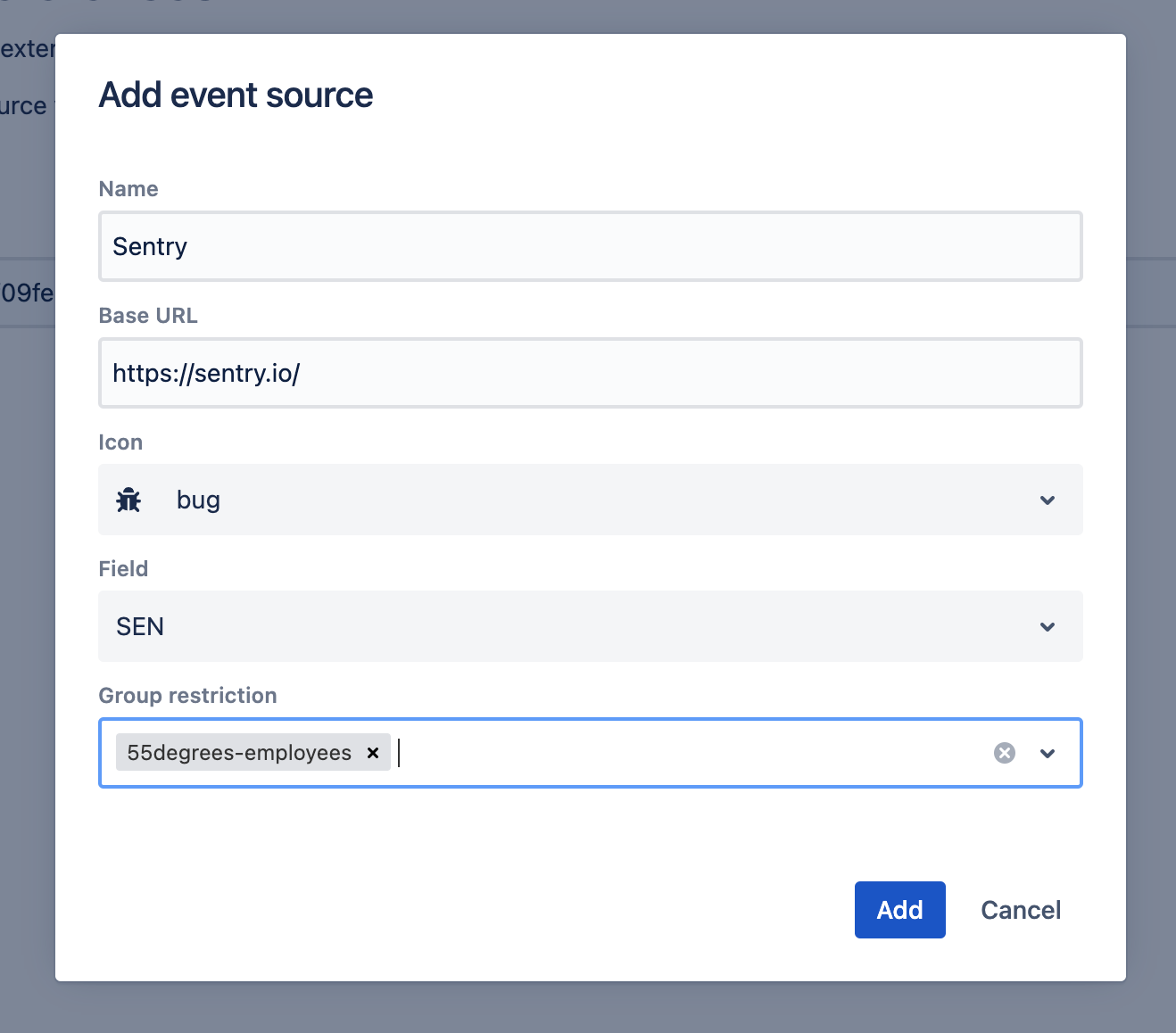Click the "Add event source" dialog heading
Image resolution: width=1176 pixels, height=1033 pixels.
(236, 95)
